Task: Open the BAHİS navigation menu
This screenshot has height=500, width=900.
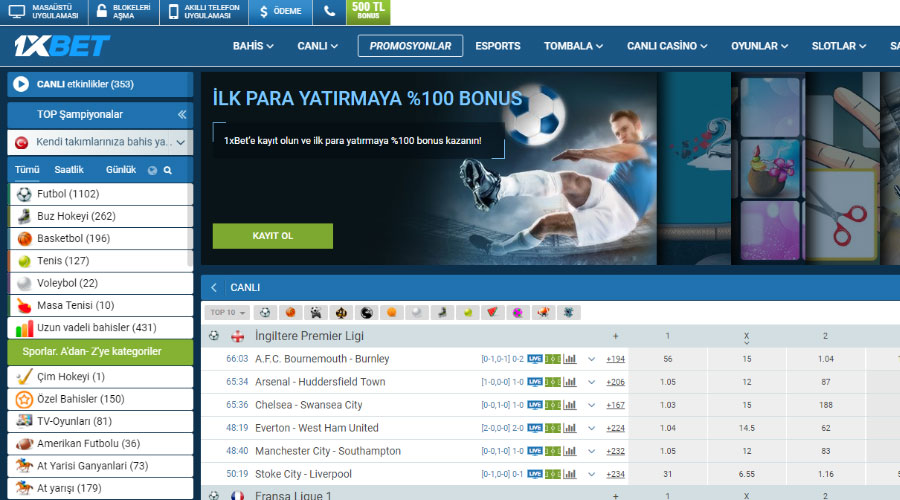Action: pyautogui.click(x=254, y=46)
